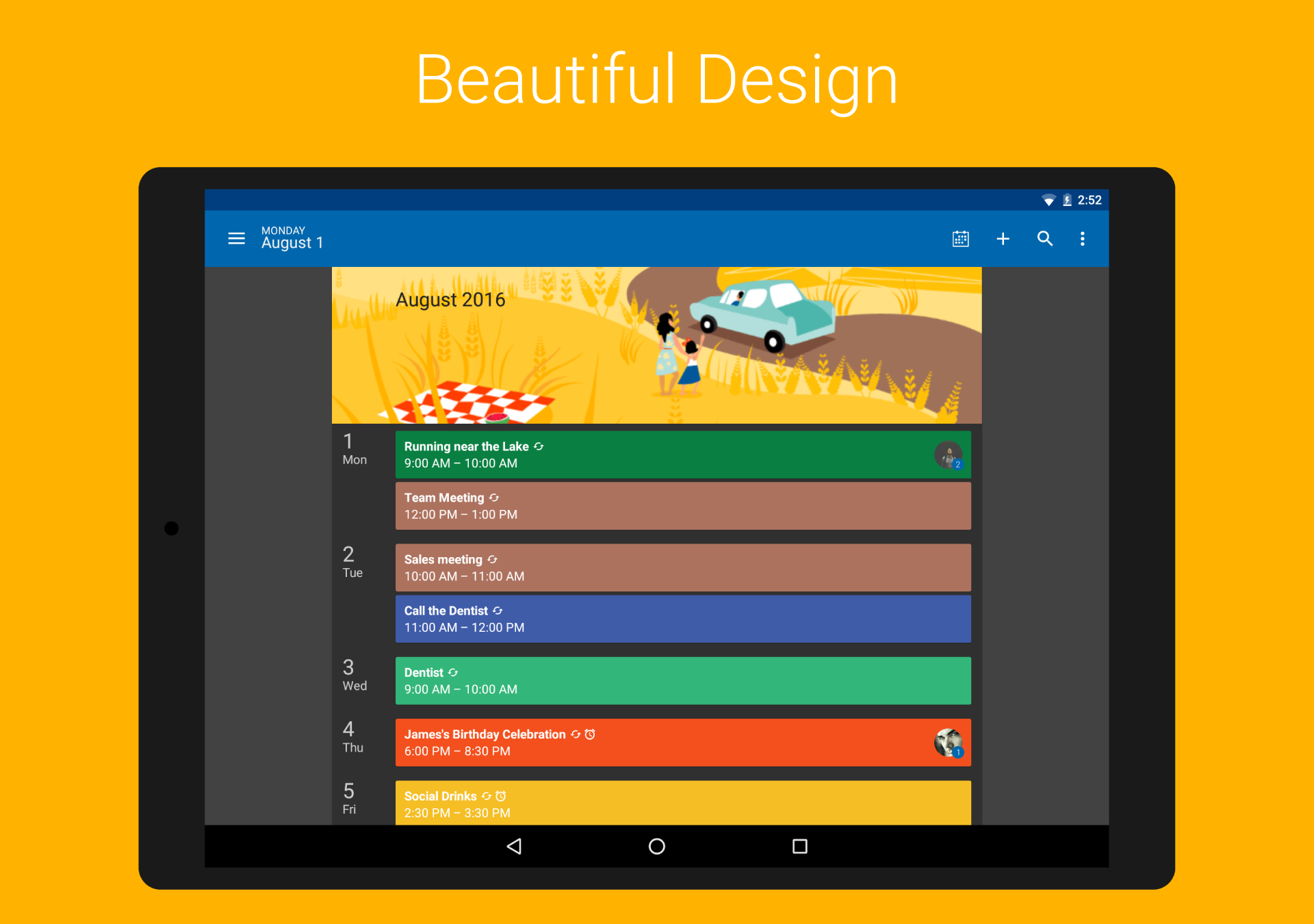Tap the Android home button
Screen dimensions: 1314x924
[x=656, y=847]
